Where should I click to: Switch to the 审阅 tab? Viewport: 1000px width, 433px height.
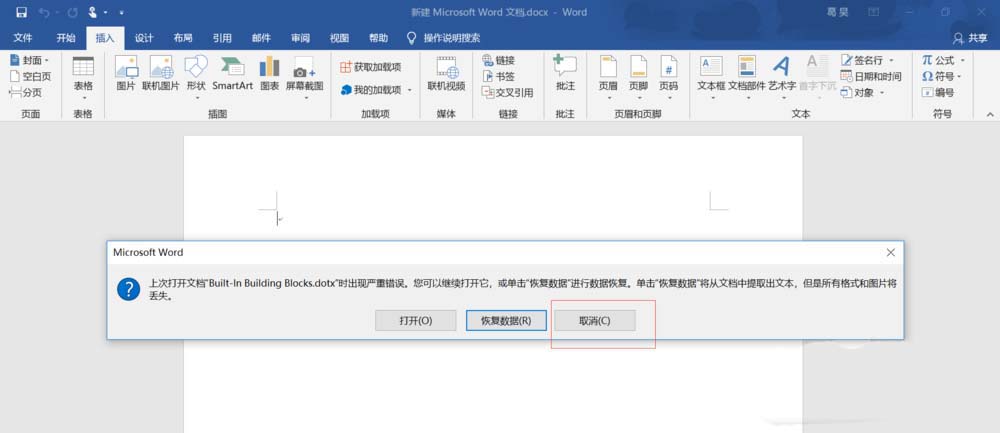click(300, 38)
